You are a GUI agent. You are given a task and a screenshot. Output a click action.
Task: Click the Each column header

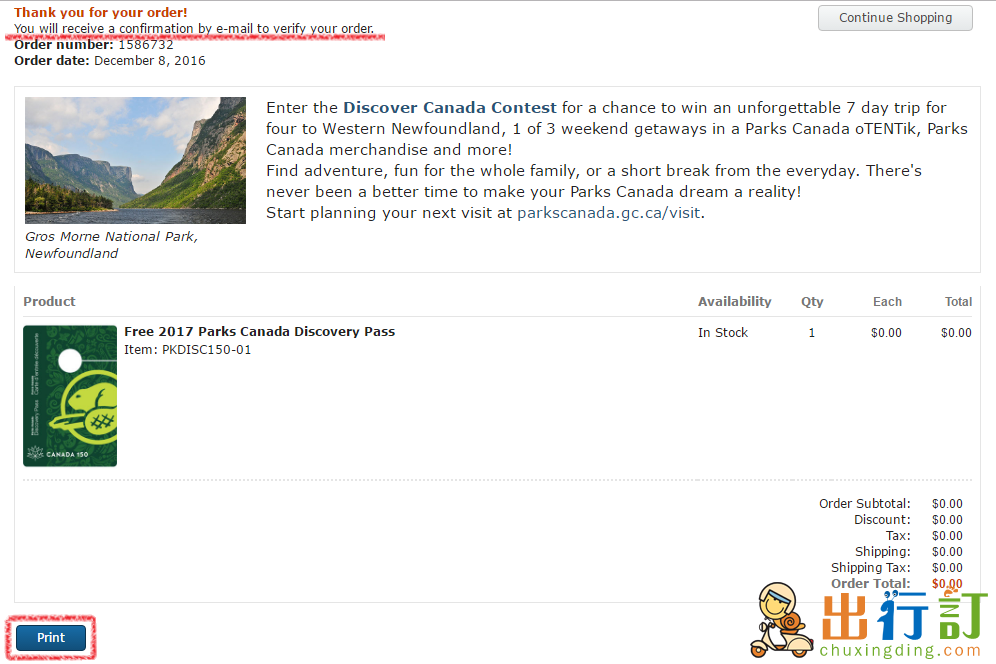pos(887,301)
